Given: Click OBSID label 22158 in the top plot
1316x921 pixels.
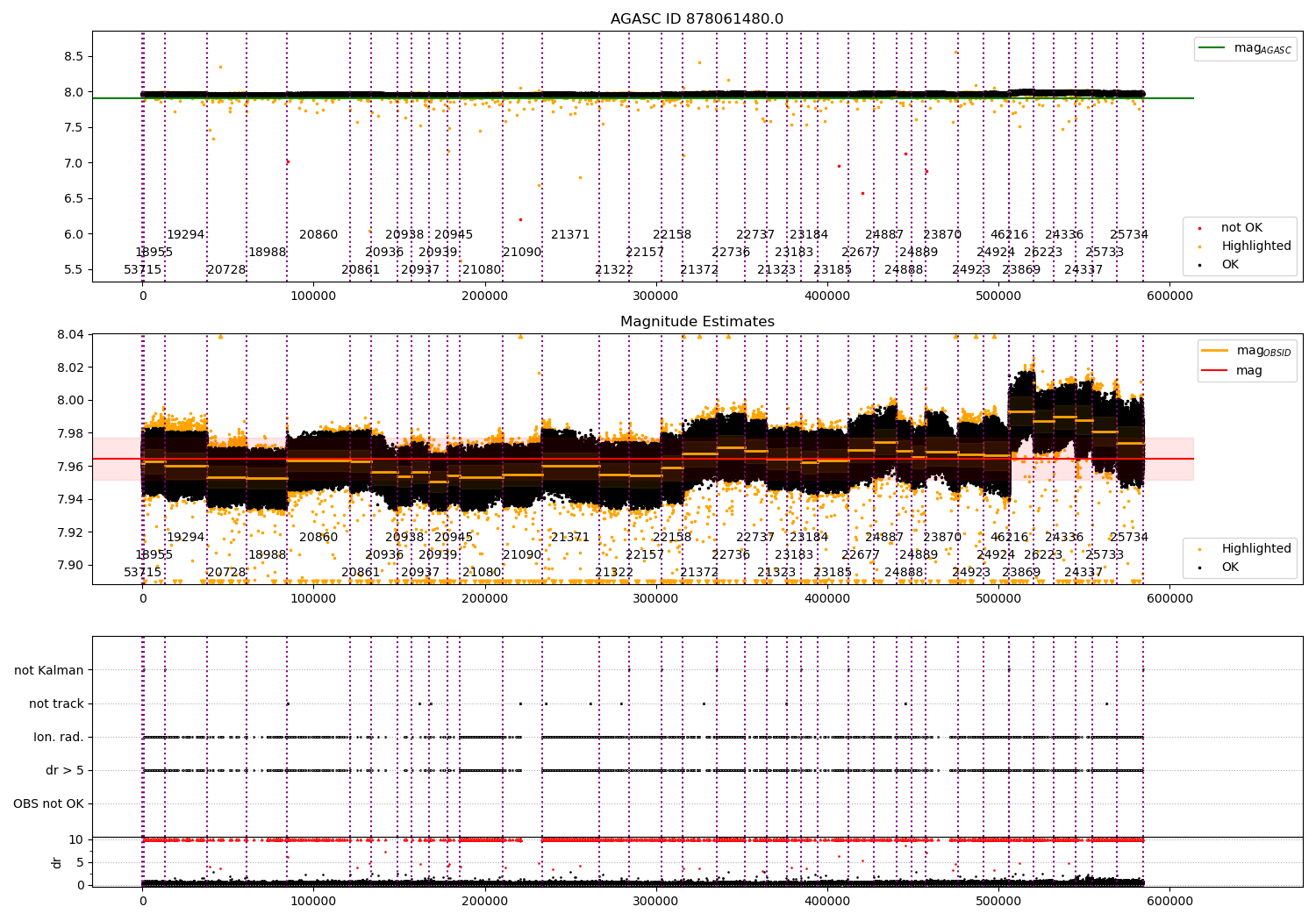Looking at the screenshot, I should 672,235.
